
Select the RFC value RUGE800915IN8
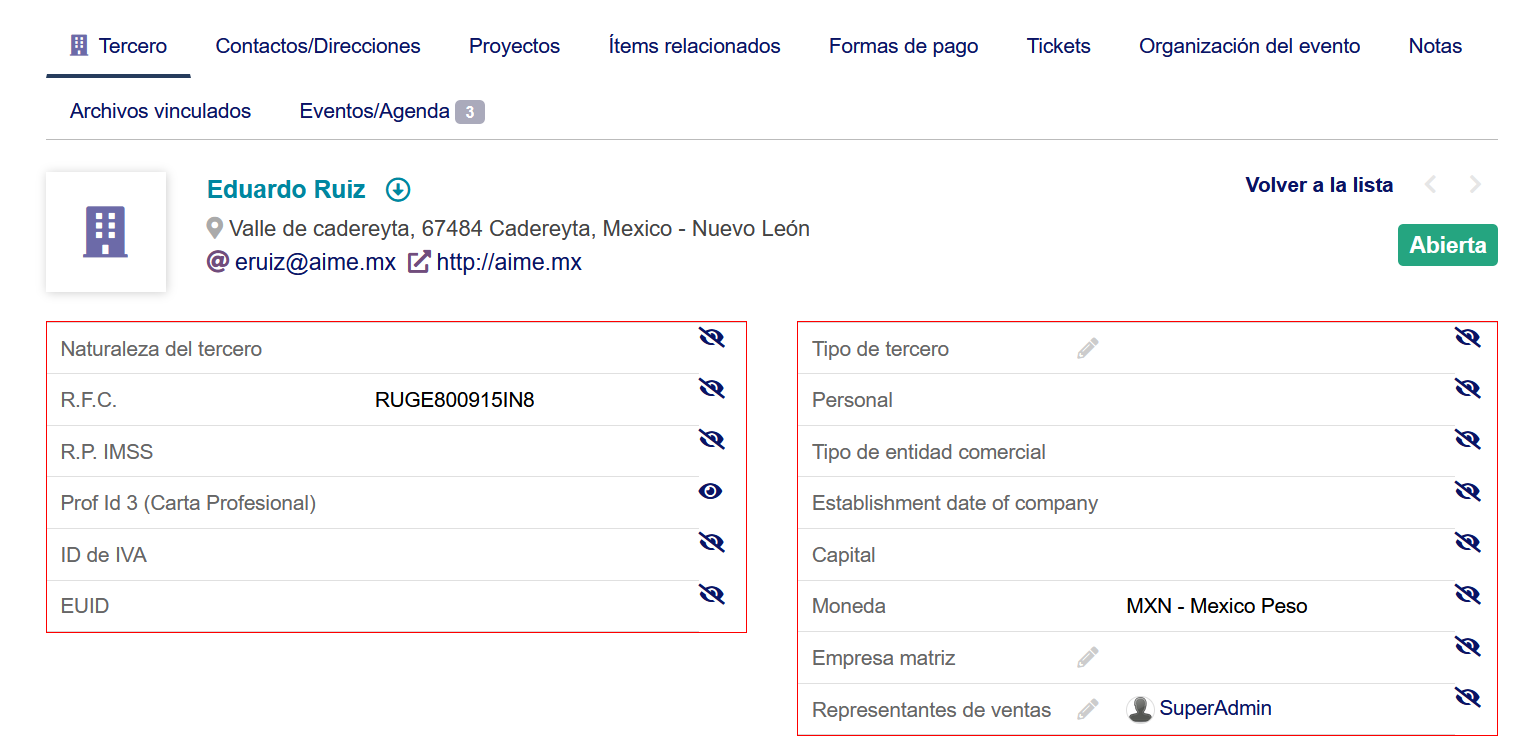coord(455,400)
